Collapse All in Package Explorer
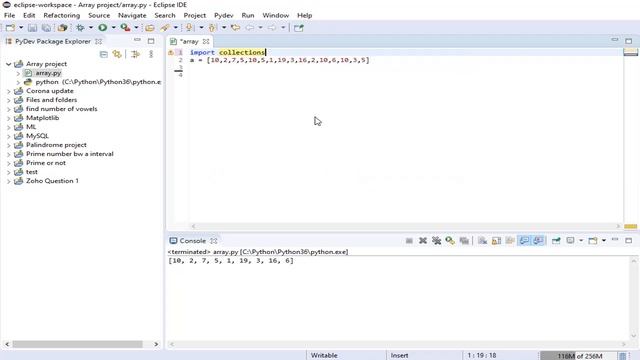640x360 pixels. (x=104, y=54)
